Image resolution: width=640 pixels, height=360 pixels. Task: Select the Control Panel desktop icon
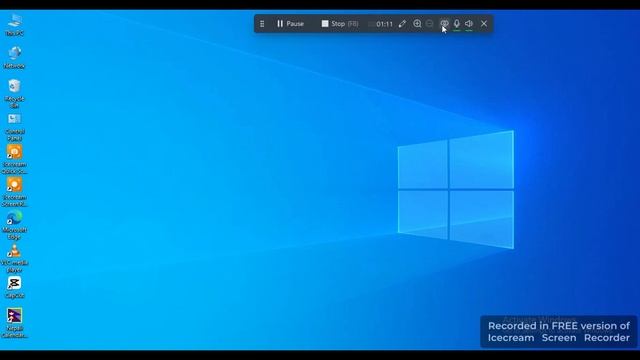(15, 127)
